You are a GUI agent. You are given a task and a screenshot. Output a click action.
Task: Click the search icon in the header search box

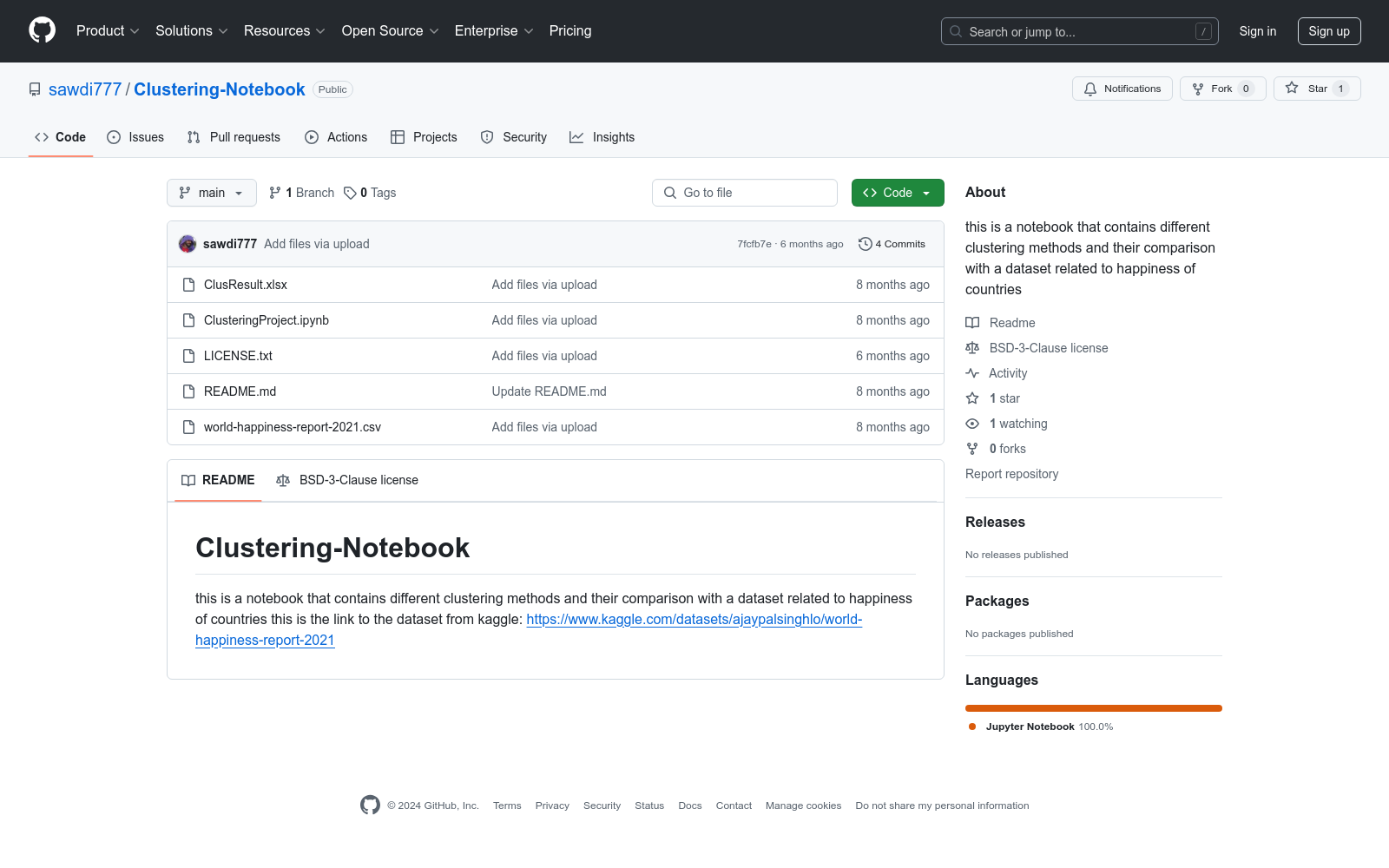[956, 31]
